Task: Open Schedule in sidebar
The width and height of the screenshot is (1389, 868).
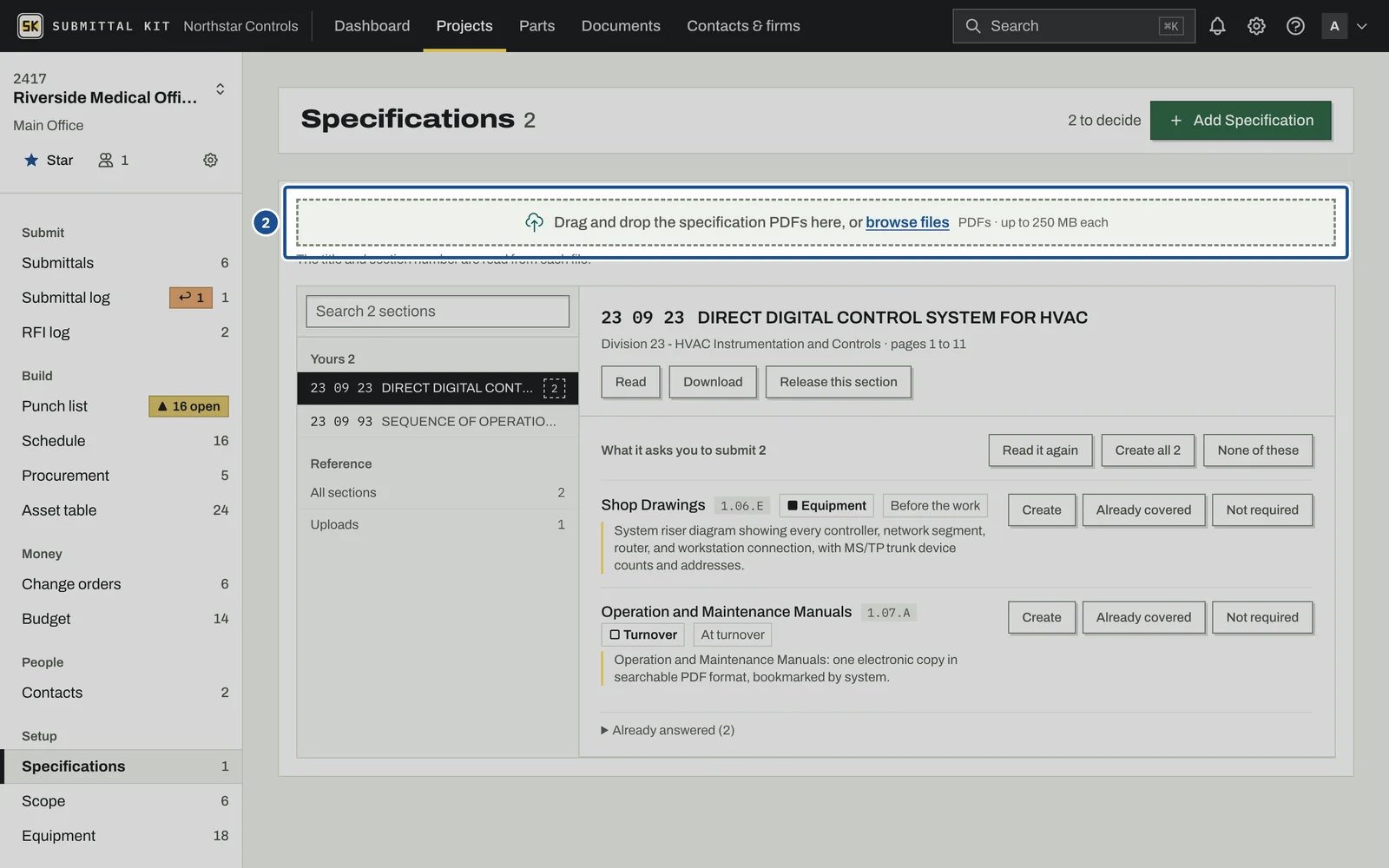Action: click(122, 441)
